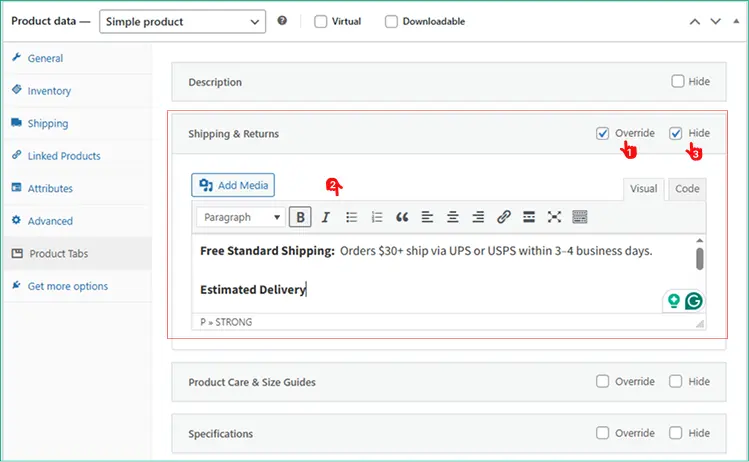Check Override for Product Care & Size Guides
The image size is (749, 462).
[602, 381]
